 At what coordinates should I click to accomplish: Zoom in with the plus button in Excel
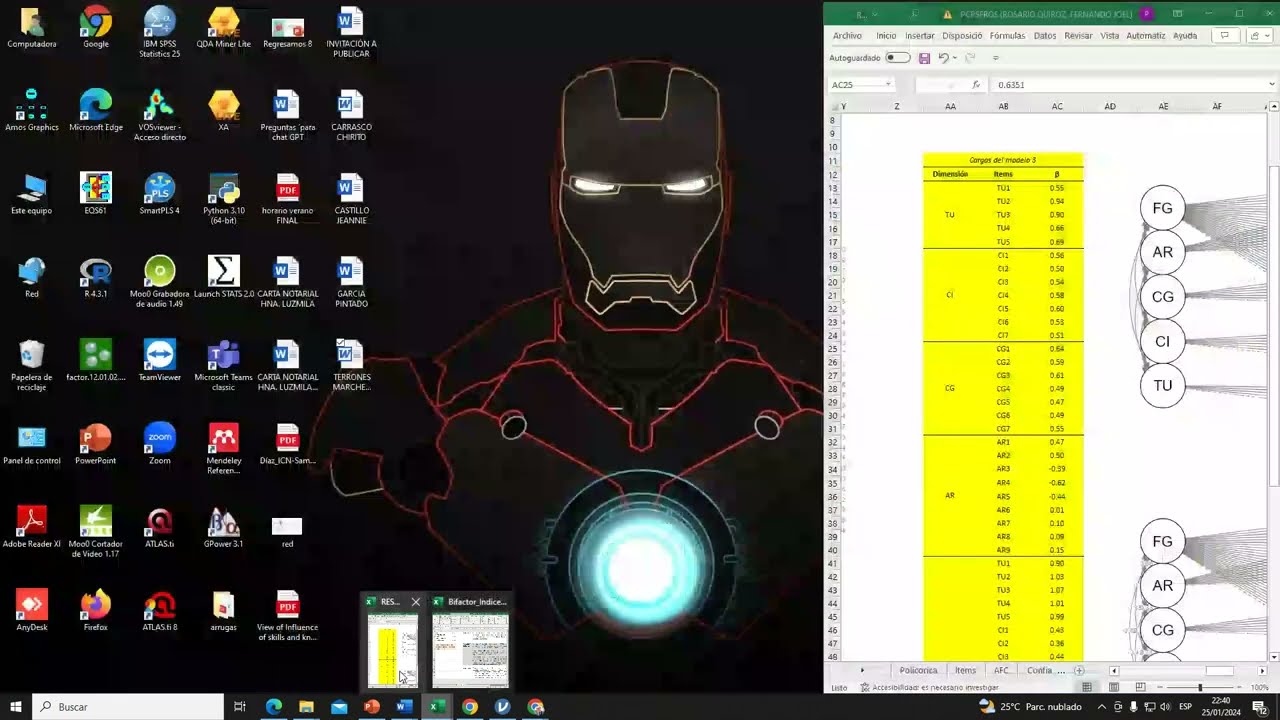(1240, 688)
